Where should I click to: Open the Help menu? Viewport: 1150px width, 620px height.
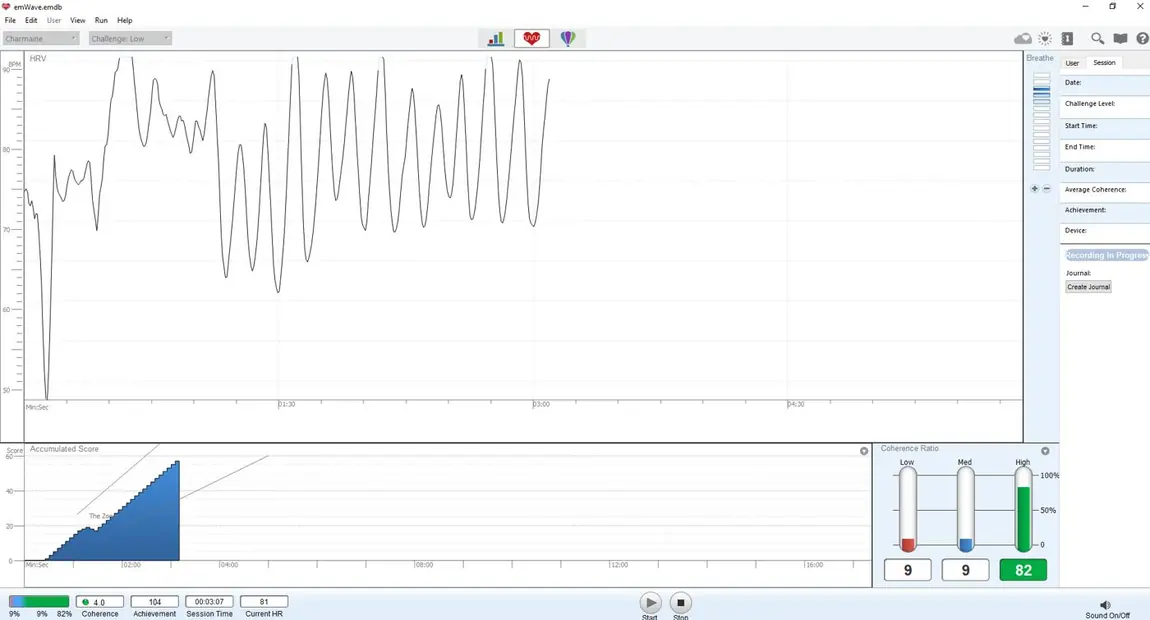[125, 20]
